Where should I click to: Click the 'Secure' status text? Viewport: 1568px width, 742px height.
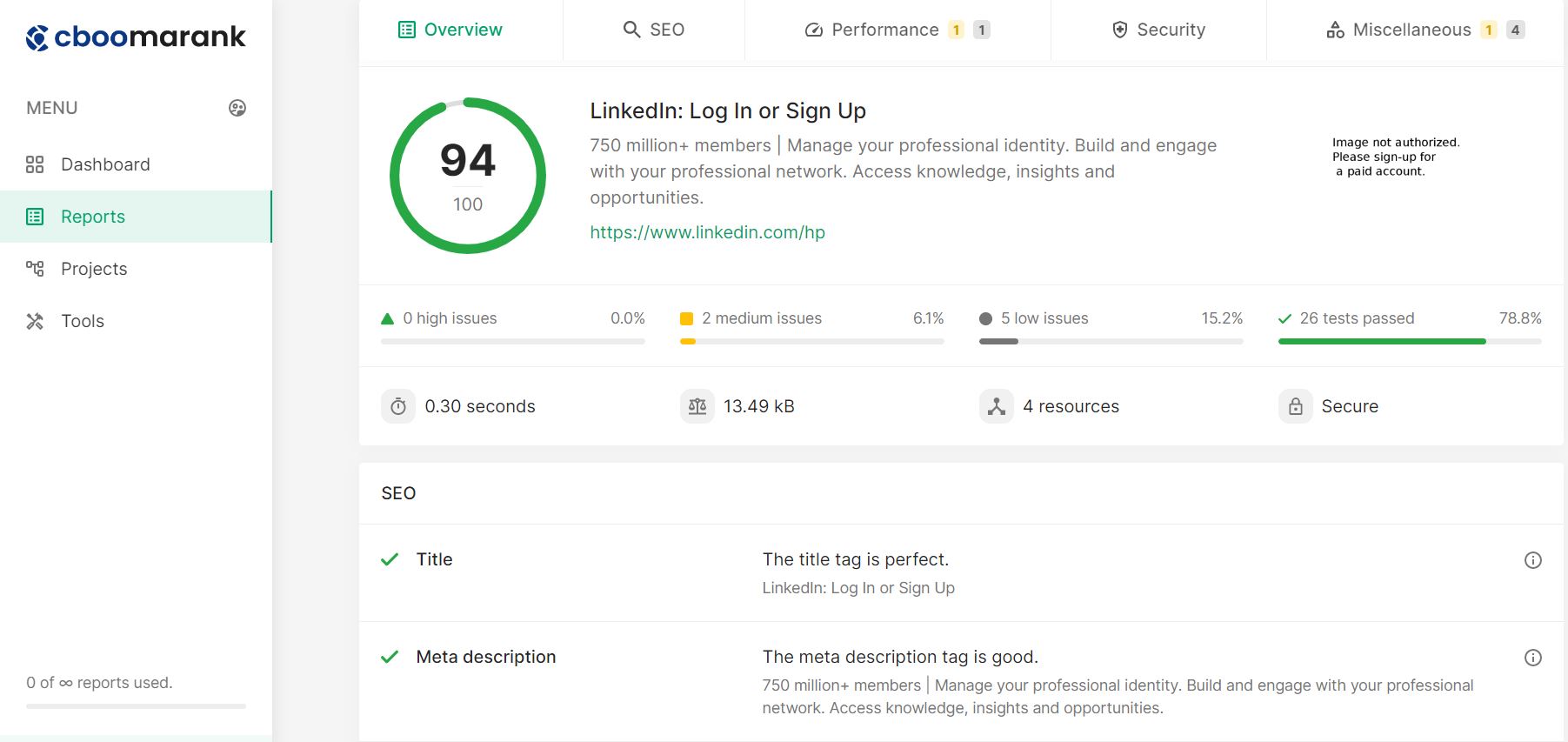(x=1350, y=406)
